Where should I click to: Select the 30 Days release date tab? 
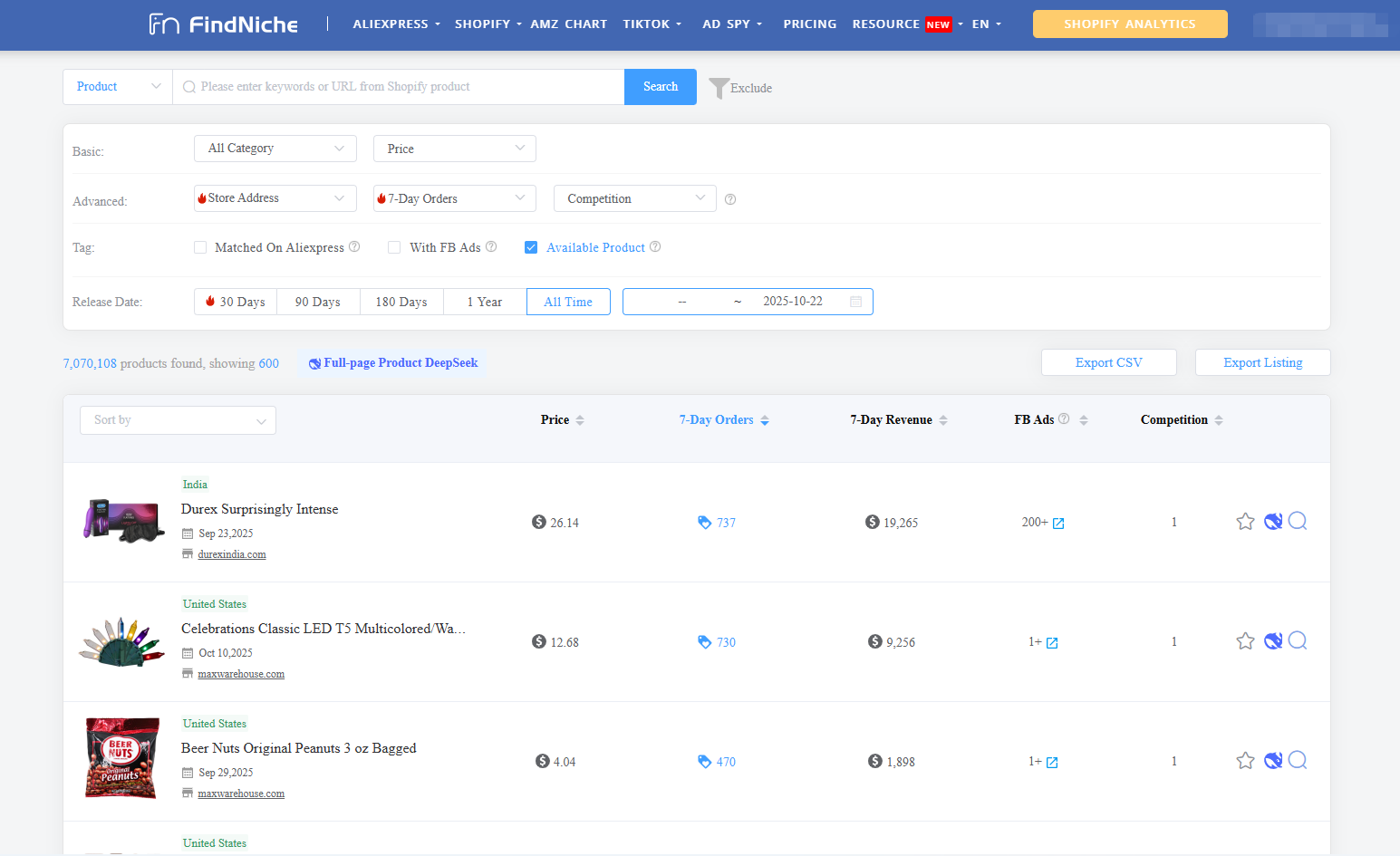tap(235, 301)
